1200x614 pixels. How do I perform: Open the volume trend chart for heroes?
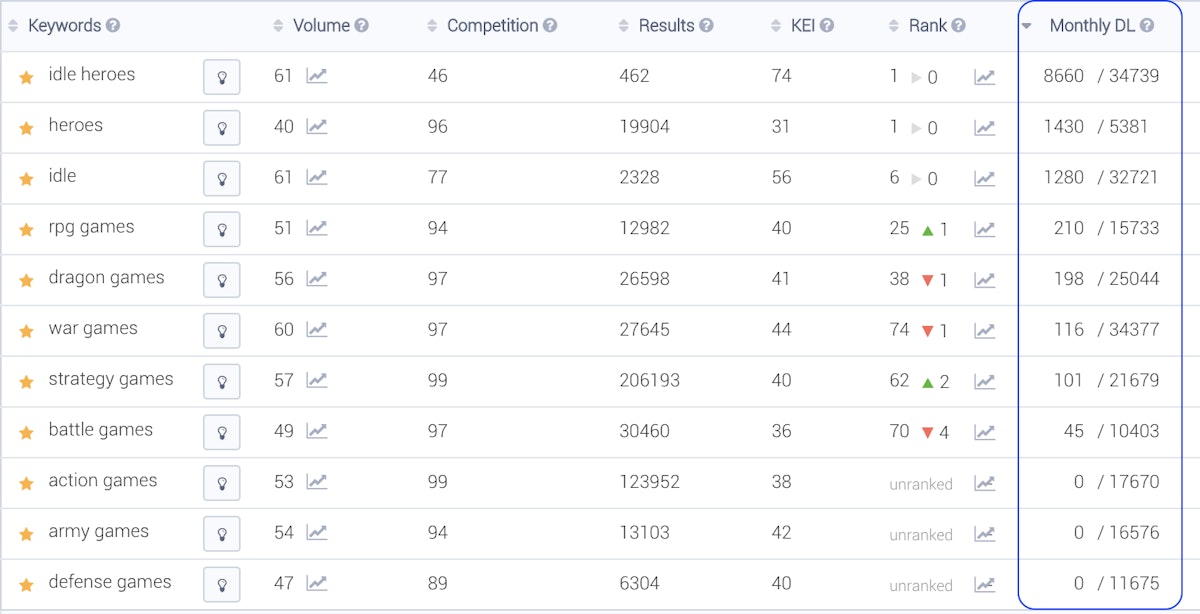[316, 126]
